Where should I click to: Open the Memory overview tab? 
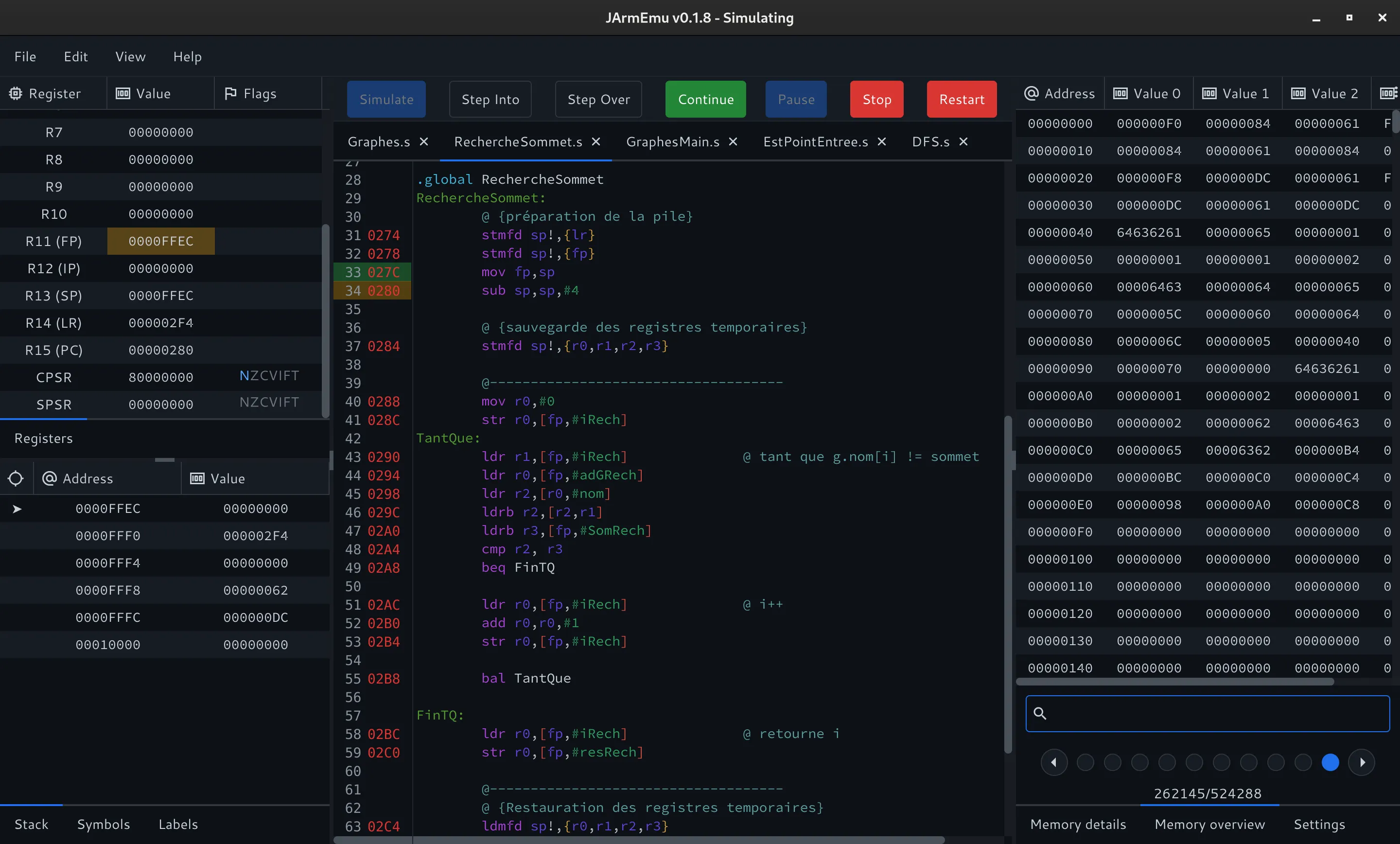(1209, 824)
